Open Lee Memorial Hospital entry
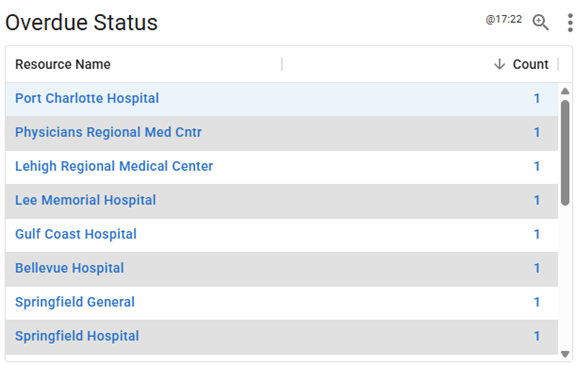Screen dimensions: 576x366 click(86, 200)
